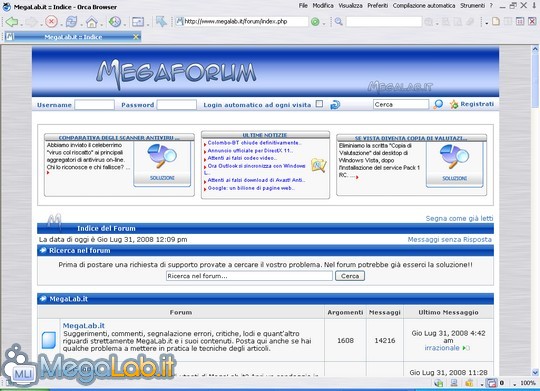
Task: Open the Messaggi senza Risposta link
Action: pos(449,239)
